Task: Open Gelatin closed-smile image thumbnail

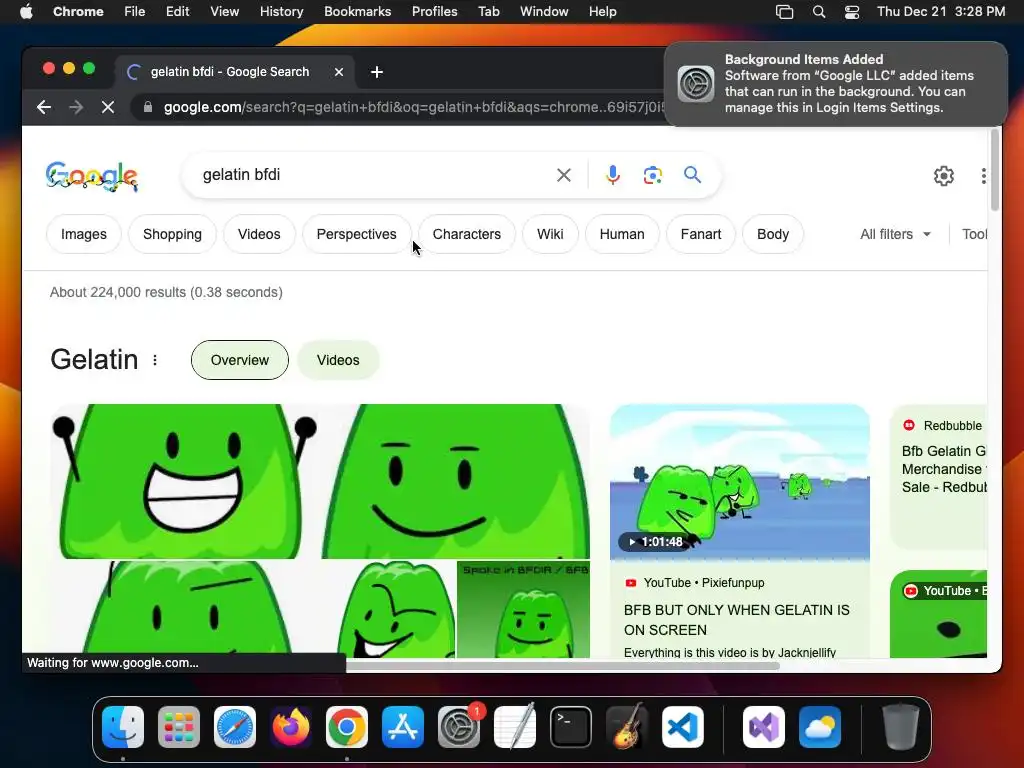Action: click(456, 481)
